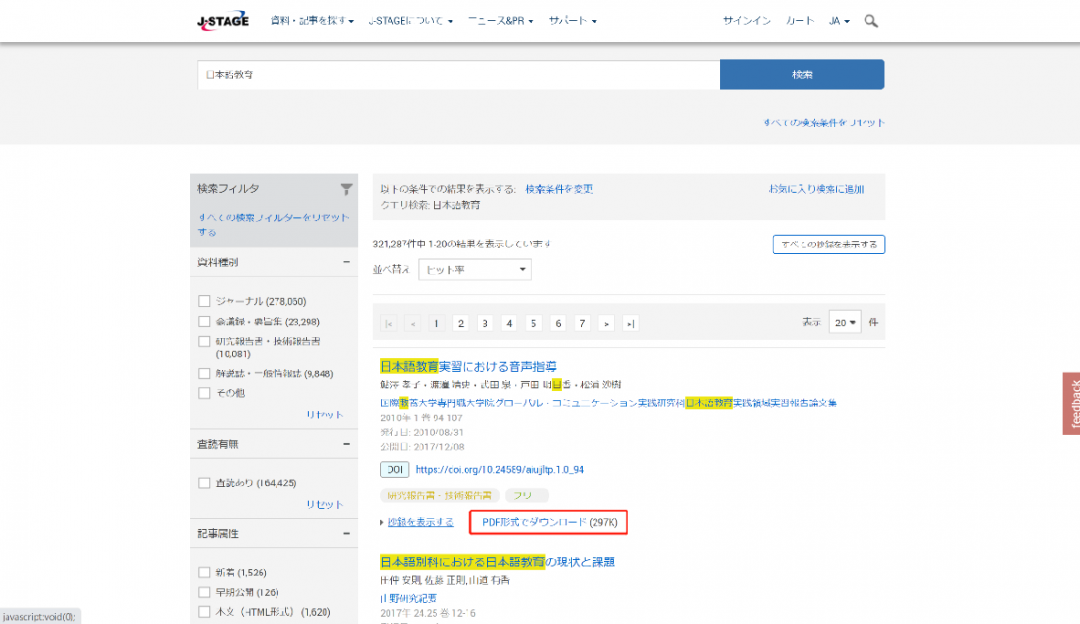Click the 検索条件を変更 link
Screen dimensions: 1080x624
(562, 188)
